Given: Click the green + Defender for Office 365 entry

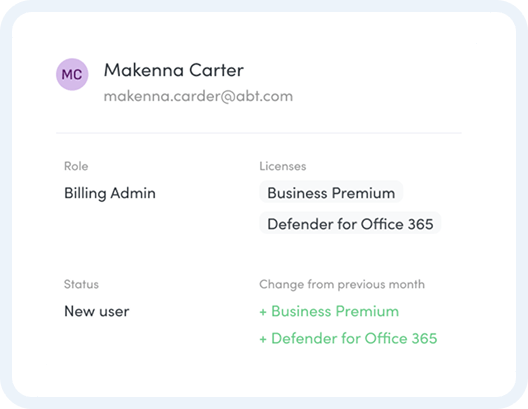Looking at the screenshot, I should pos(348,338).
